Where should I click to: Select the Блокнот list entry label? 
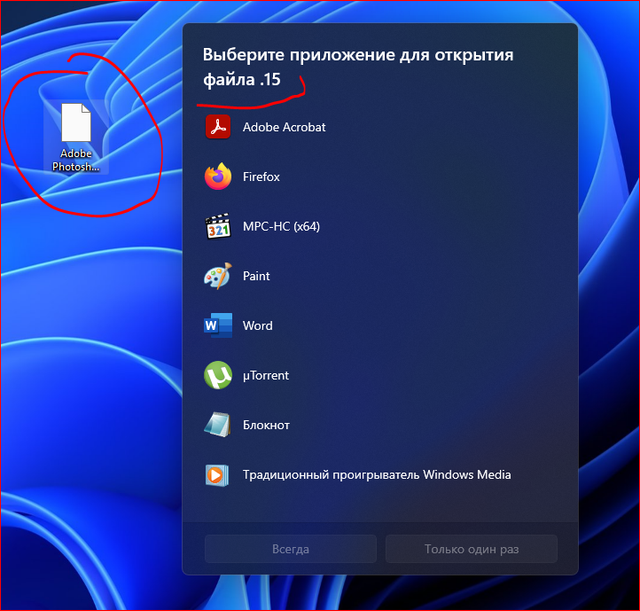tap(266, 425)
